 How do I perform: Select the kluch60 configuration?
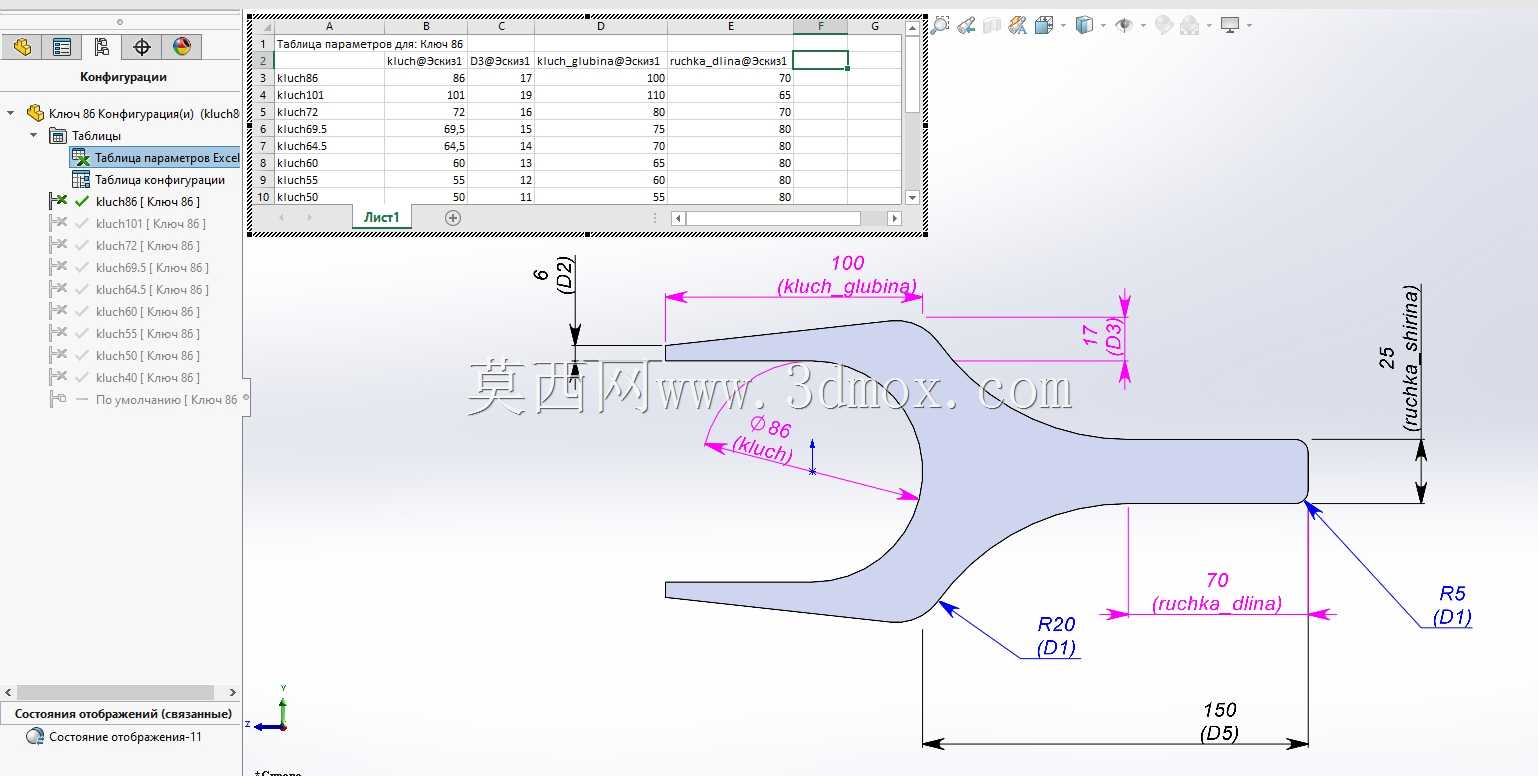click(148, 312)
